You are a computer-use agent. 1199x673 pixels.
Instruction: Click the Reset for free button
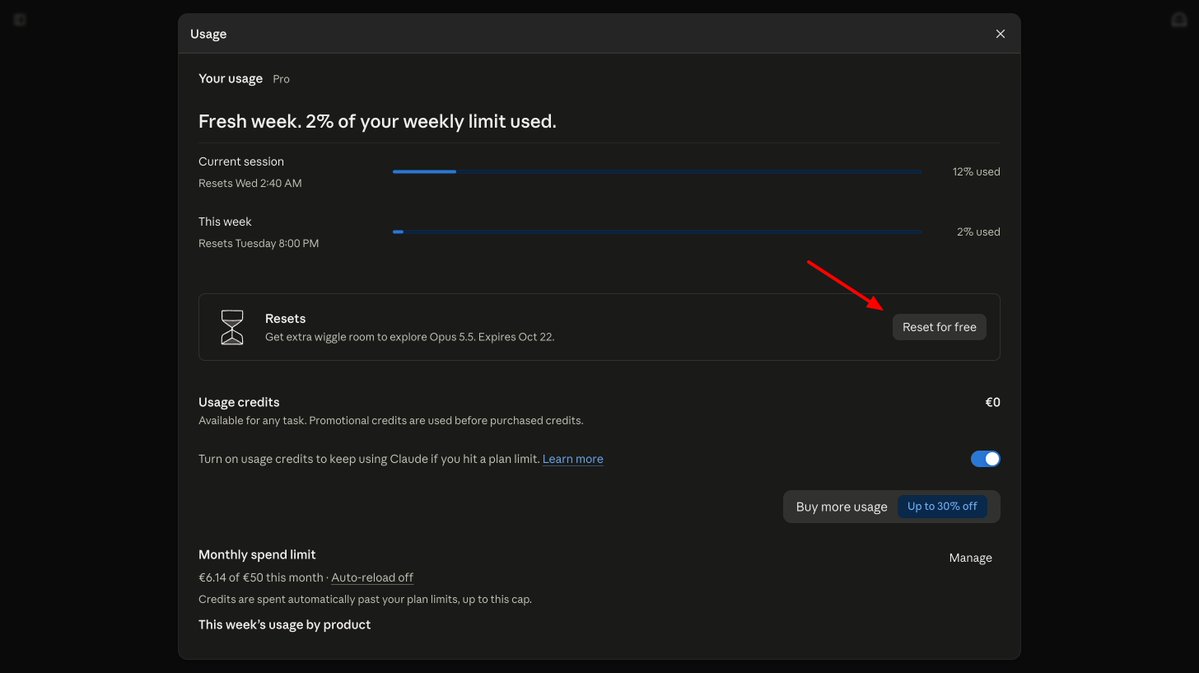coord(939,327)
